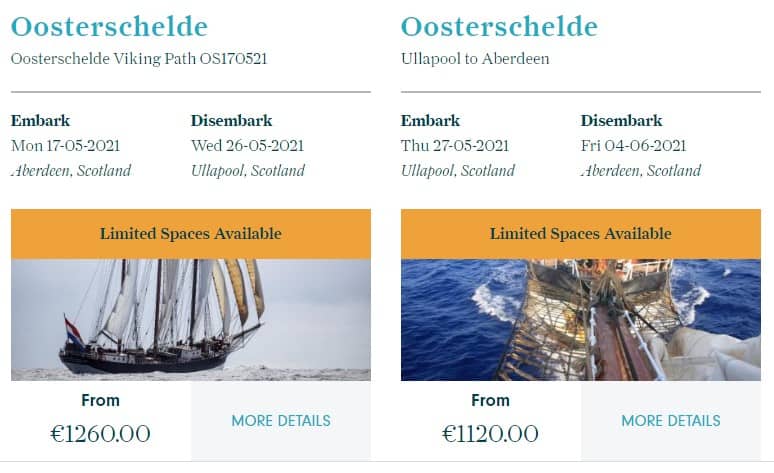774x473 pixels.
Task: Click embark date Thu 27-05-2021
Action: pyautogui.click(x=455, y=146)
